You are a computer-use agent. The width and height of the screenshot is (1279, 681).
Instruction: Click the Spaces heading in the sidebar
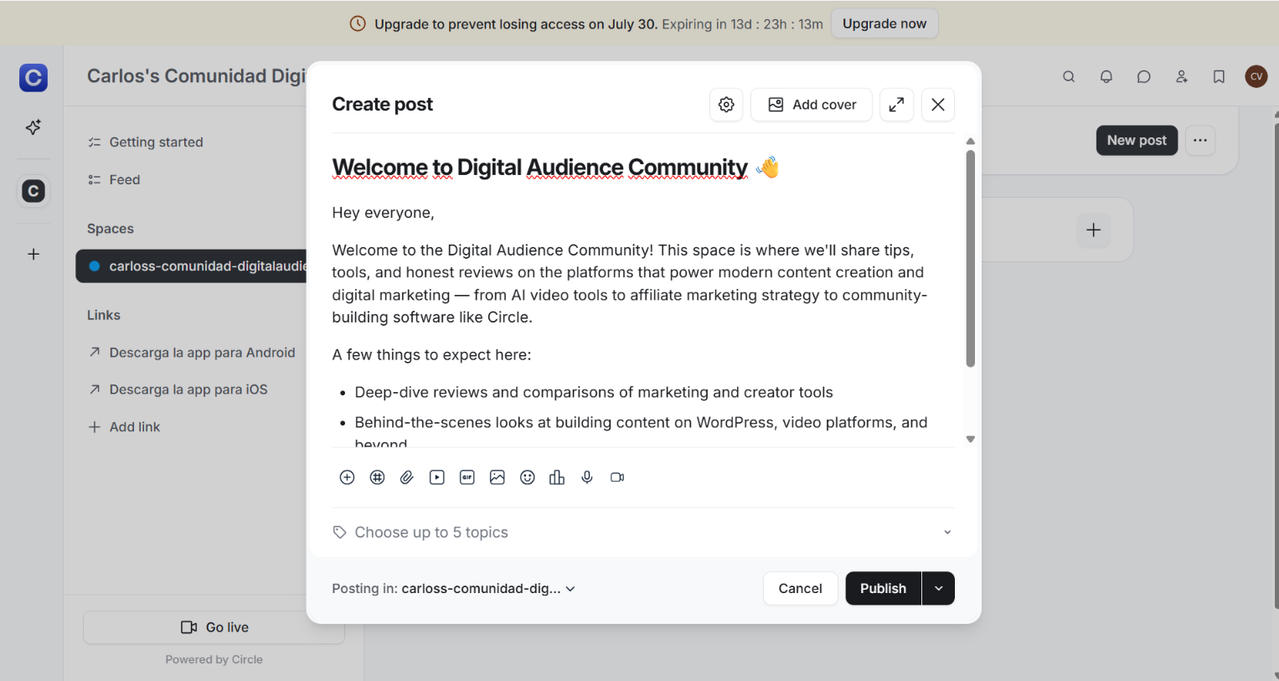[x=110, y=229]
